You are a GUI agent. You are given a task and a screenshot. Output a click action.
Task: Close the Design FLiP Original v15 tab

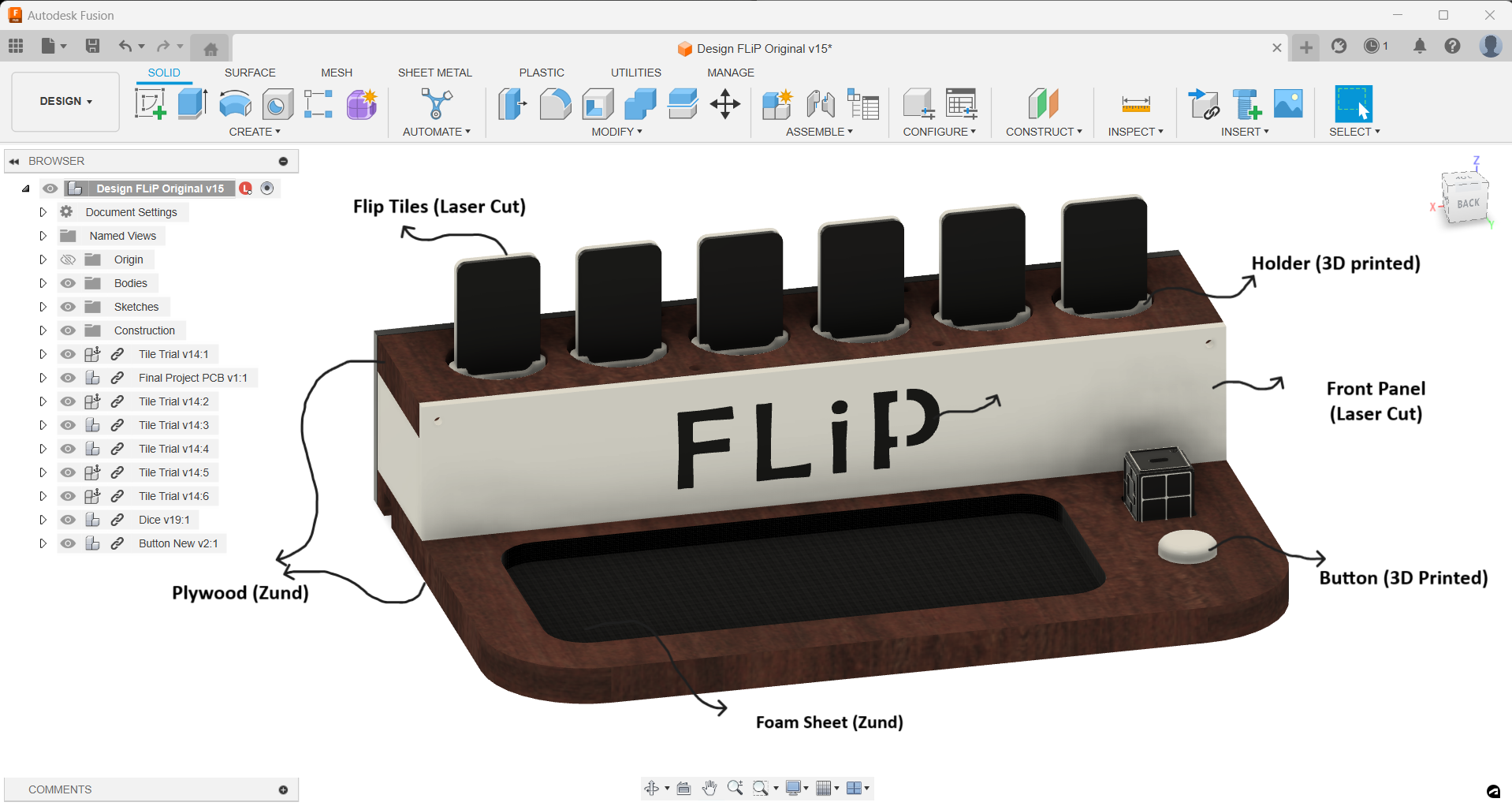[x=1277, y=48]
